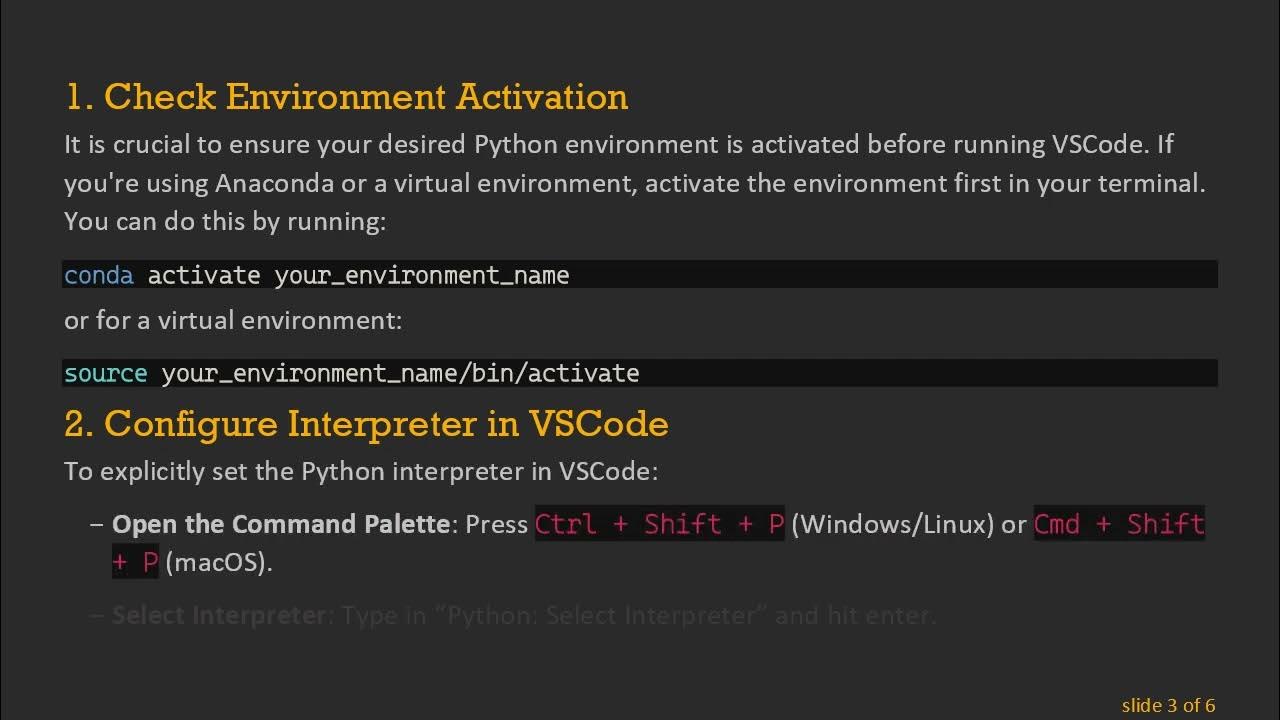Click "You can do this by running:" text

pos(224,221)
